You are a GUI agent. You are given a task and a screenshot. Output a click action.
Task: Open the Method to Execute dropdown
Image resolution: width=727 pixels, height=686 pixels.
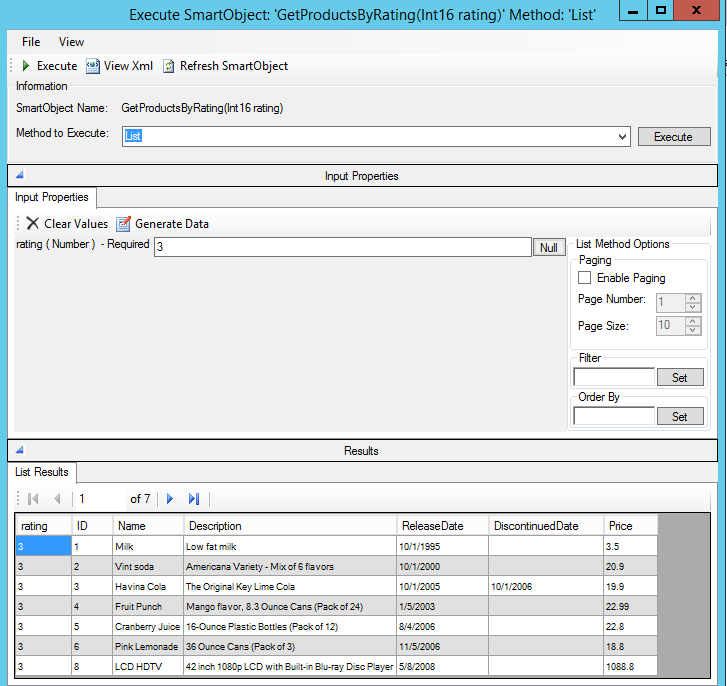622,136
